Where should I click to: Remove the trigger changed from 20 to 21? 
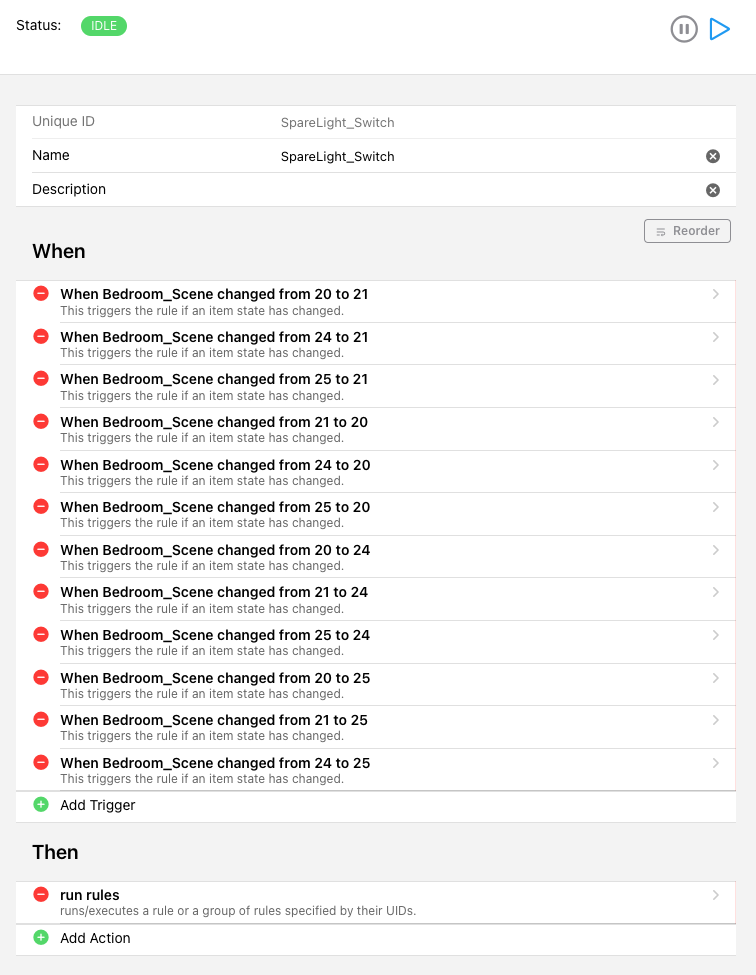click(x=41, y=294)
